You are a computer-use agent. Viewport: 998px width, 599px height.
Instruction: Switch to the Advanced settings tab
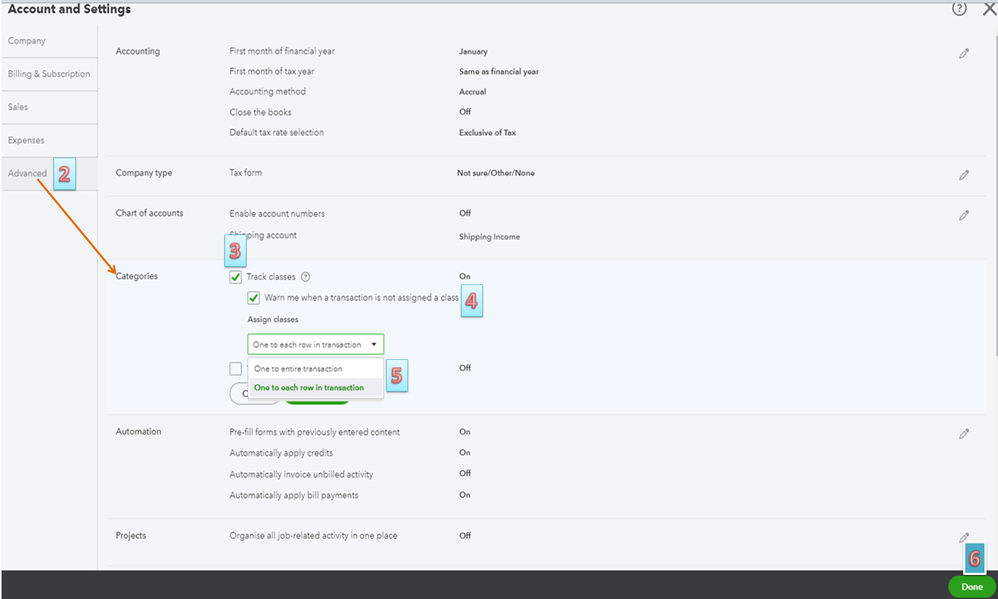pos(28,173)
